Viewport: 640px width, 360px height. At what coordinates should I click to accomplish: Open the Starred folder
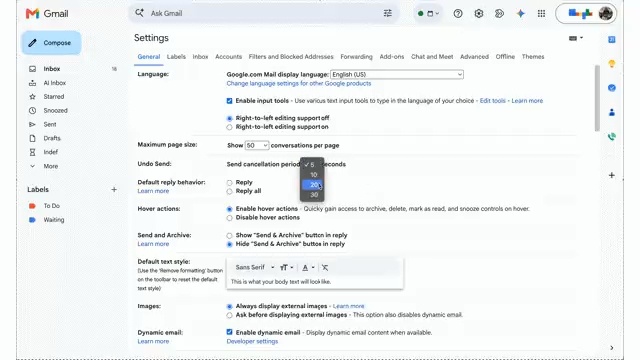click(x=53, y=97)
